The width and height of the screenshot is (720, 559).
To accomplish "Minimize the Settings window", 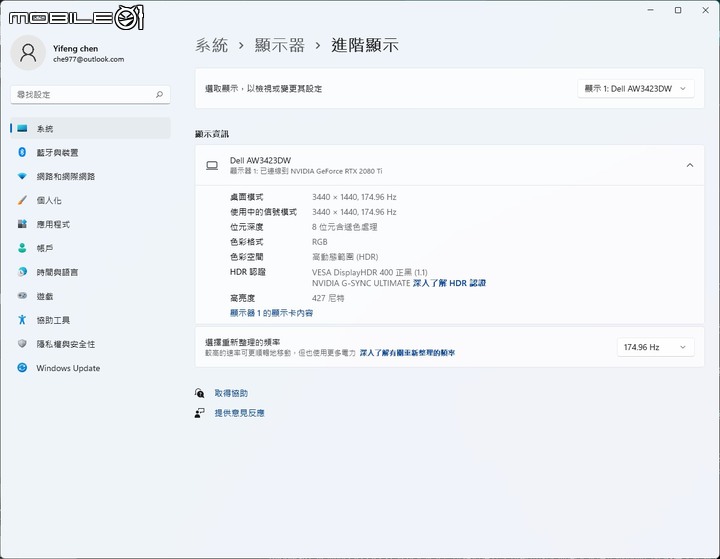I will pos(651,10).
